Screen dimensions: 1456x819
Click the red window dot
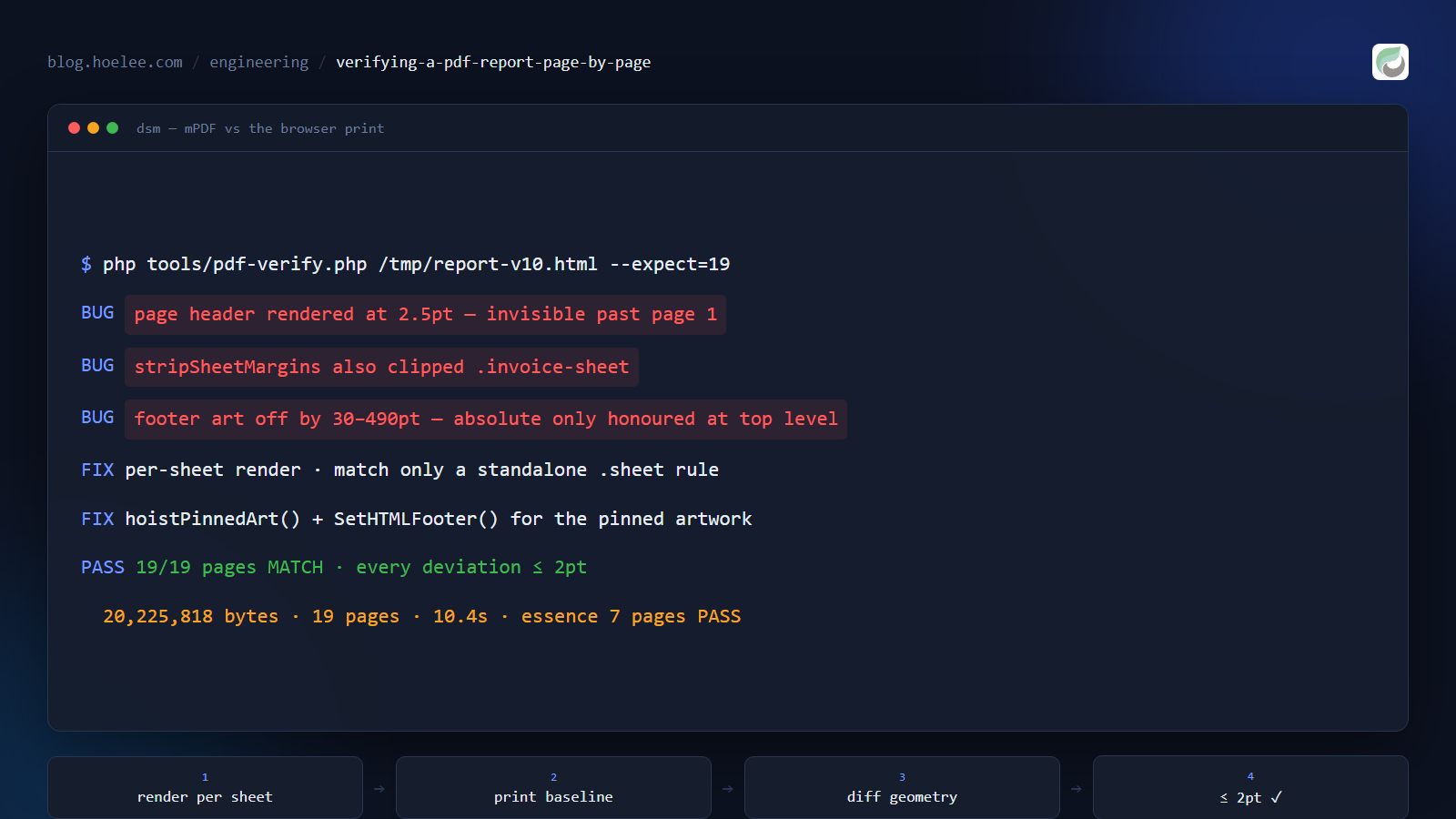coord(74,128)
